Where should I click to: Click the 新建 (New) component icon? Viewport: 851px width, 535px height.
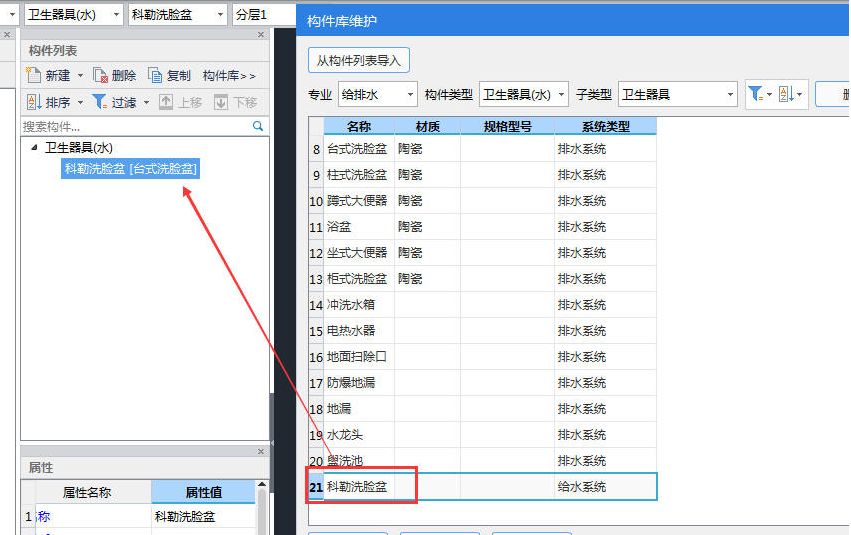[33, 76]
